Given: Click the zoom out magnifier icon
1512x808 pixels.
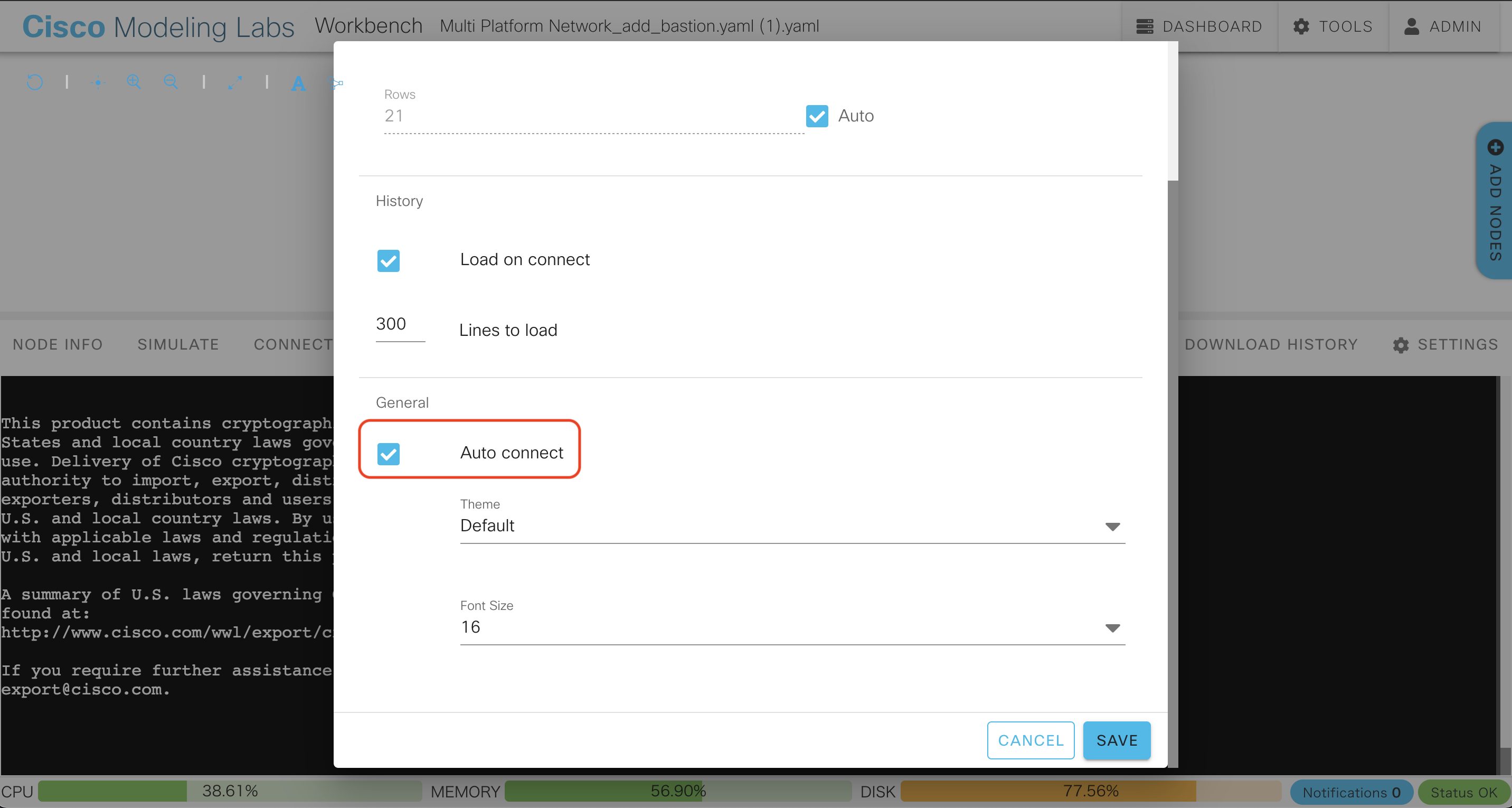Looking at the screenshot, I should coord(171,82).
